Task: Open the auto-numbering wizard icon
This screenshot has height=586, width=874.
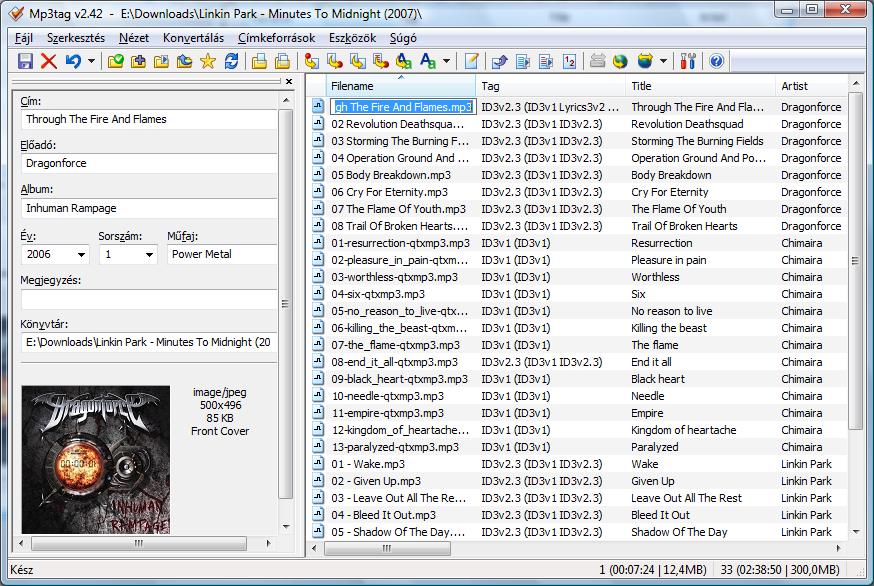Action: pos(569,62)
